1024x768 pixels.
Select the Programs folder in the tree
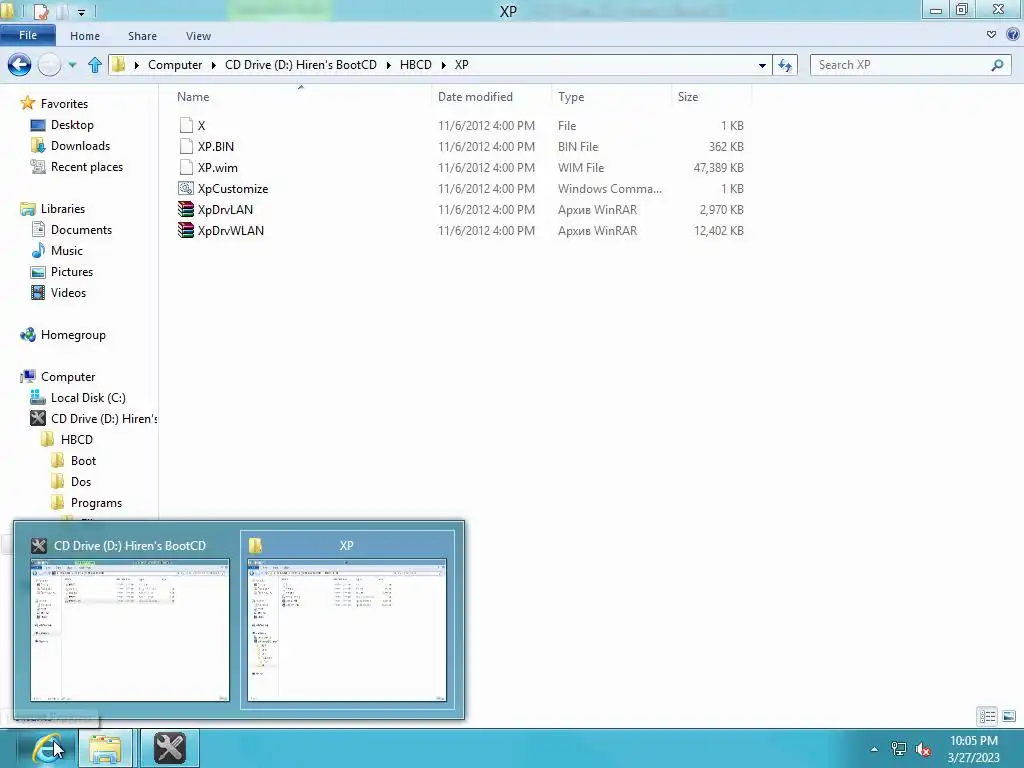point(96,502)
